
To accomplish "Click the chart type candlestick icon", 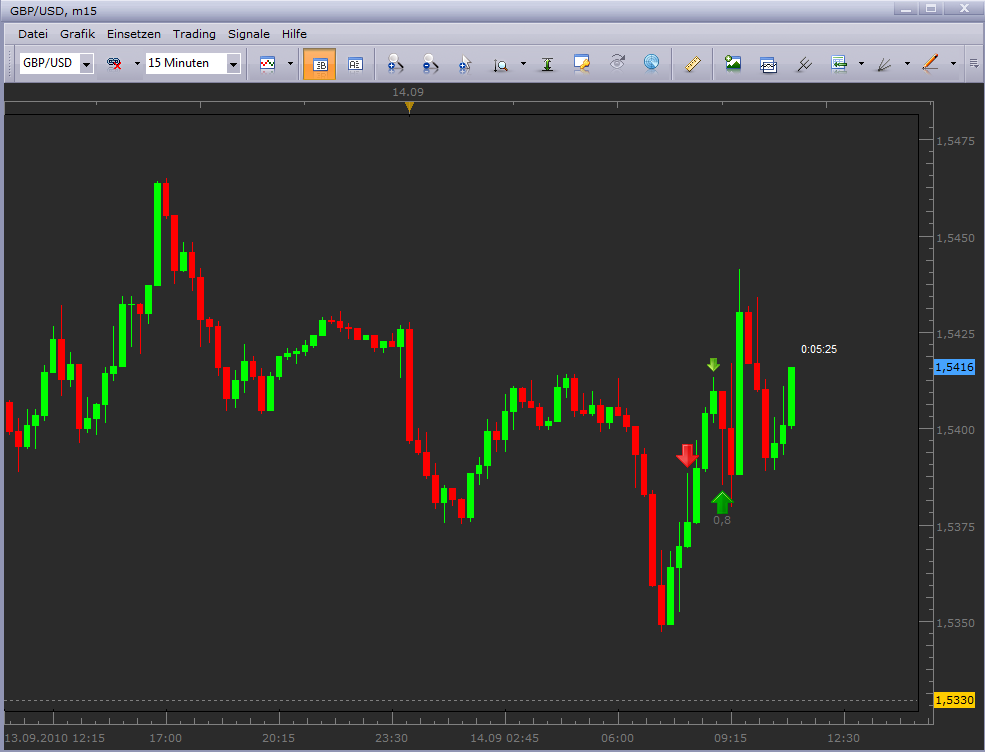I will click(268, 63).
